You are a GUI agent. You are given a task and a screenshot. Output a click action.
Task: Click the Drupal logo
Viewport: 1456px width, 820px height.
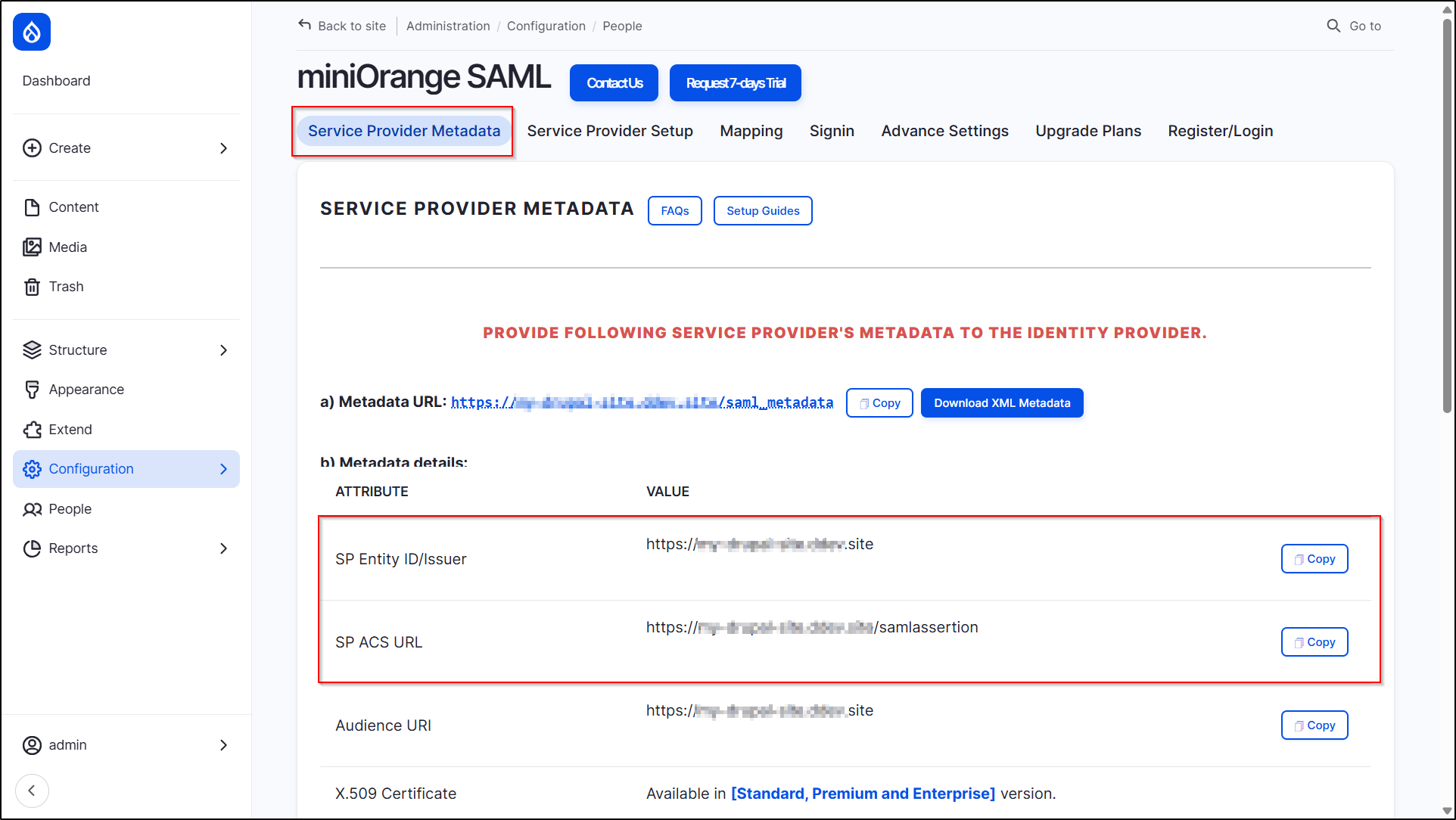[x=31, y=32]
